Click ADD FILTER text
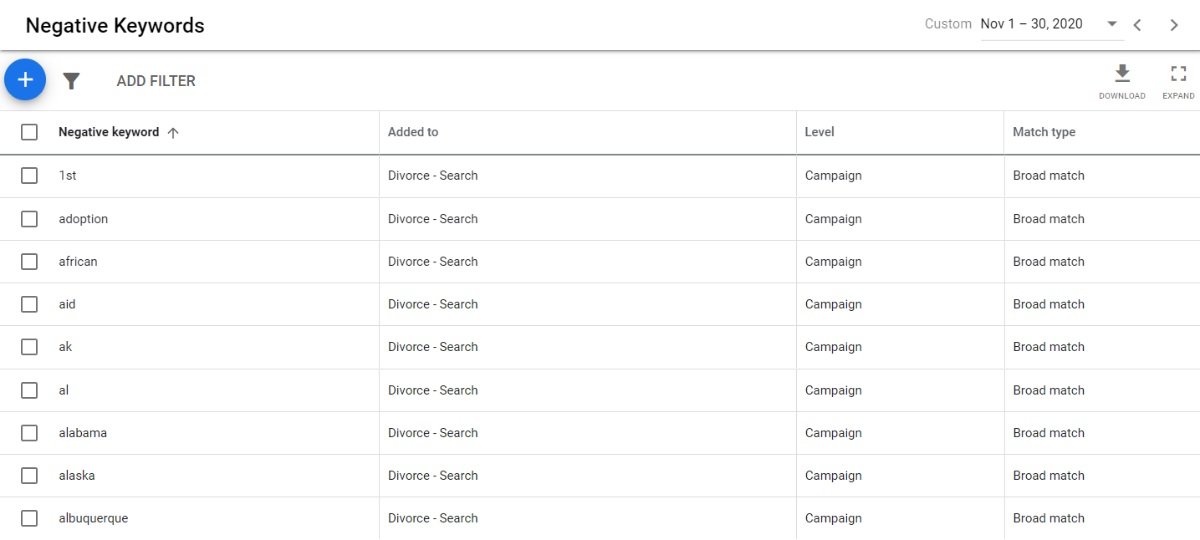This screenshot has height=540, width=1200. click(x=156, y=81)
